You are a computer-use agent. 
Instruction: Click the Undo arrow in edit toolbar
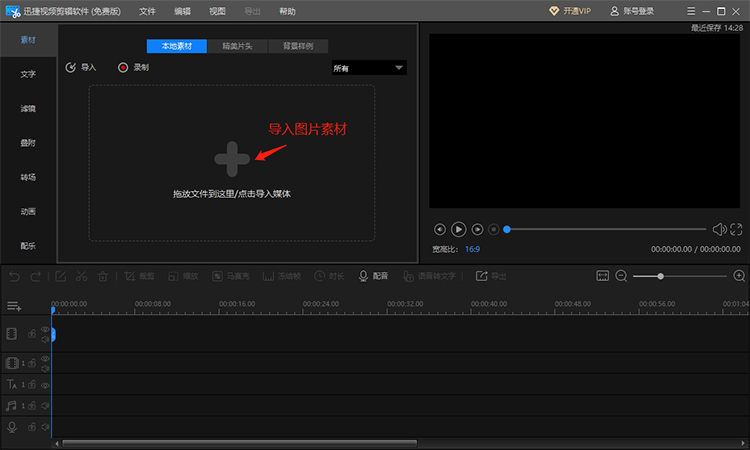click(x=14, y=276)
